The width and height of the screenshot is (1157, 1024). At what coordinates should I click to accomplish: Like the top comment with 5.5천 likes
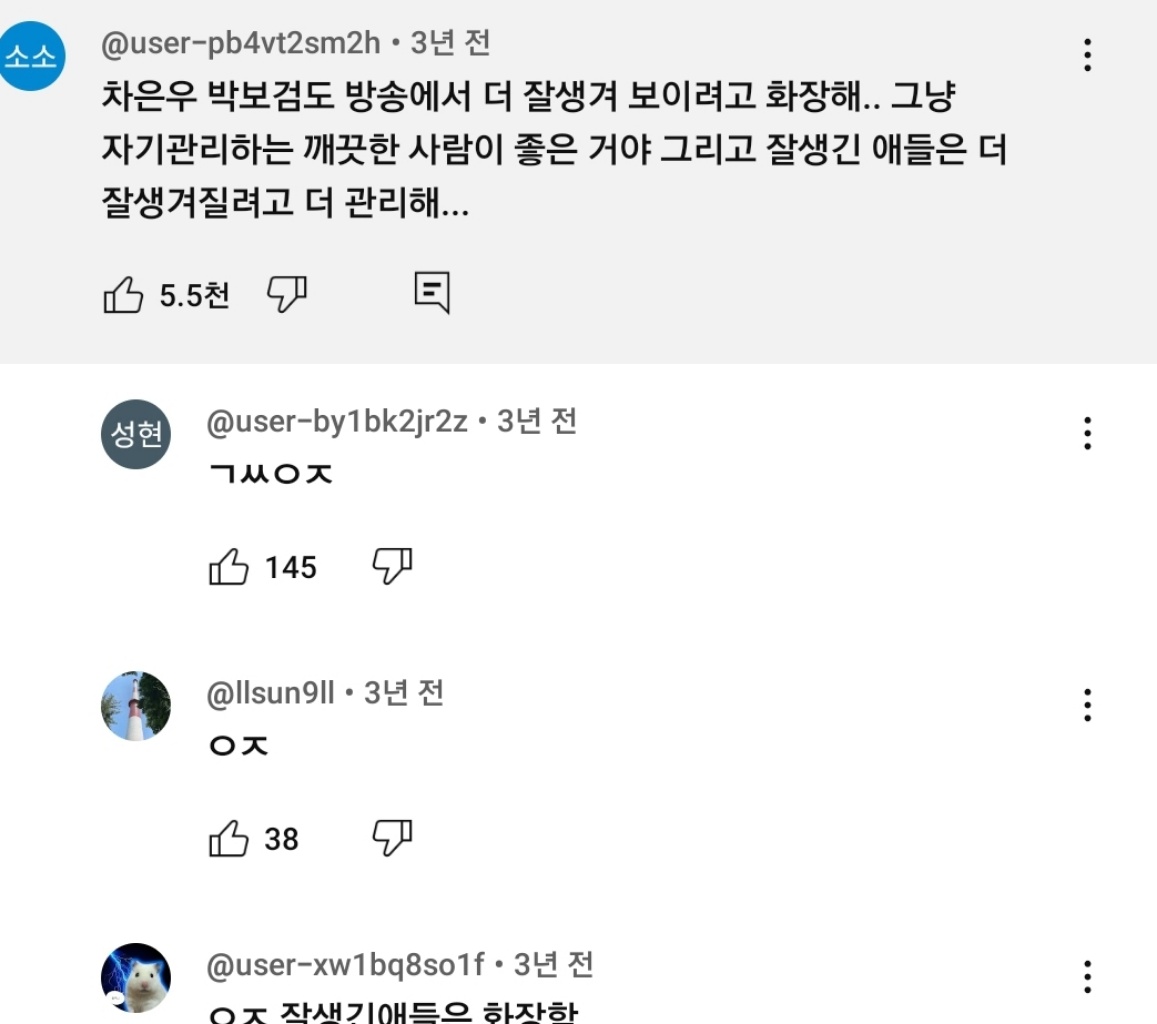(124, 295)
